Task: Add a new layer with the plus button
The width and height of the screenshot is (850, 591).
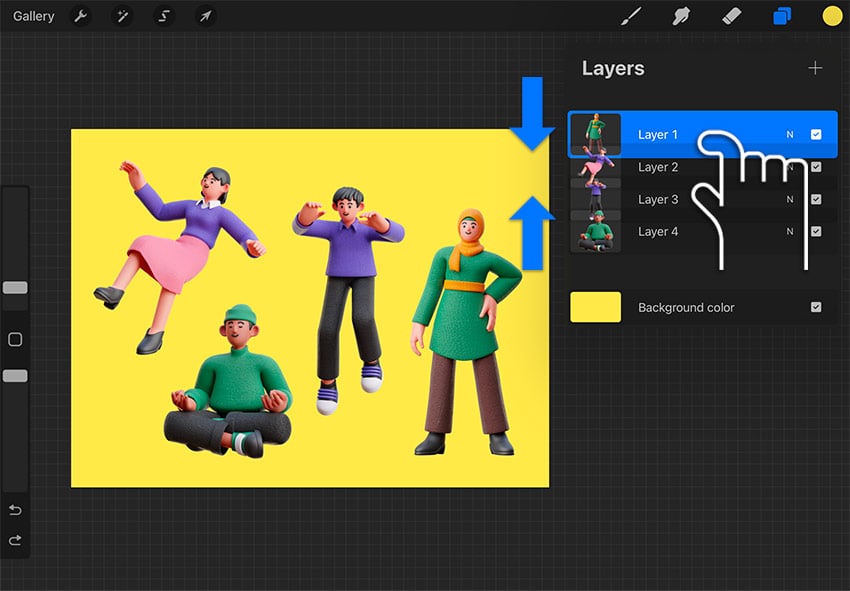Action: tap(816, 68)
